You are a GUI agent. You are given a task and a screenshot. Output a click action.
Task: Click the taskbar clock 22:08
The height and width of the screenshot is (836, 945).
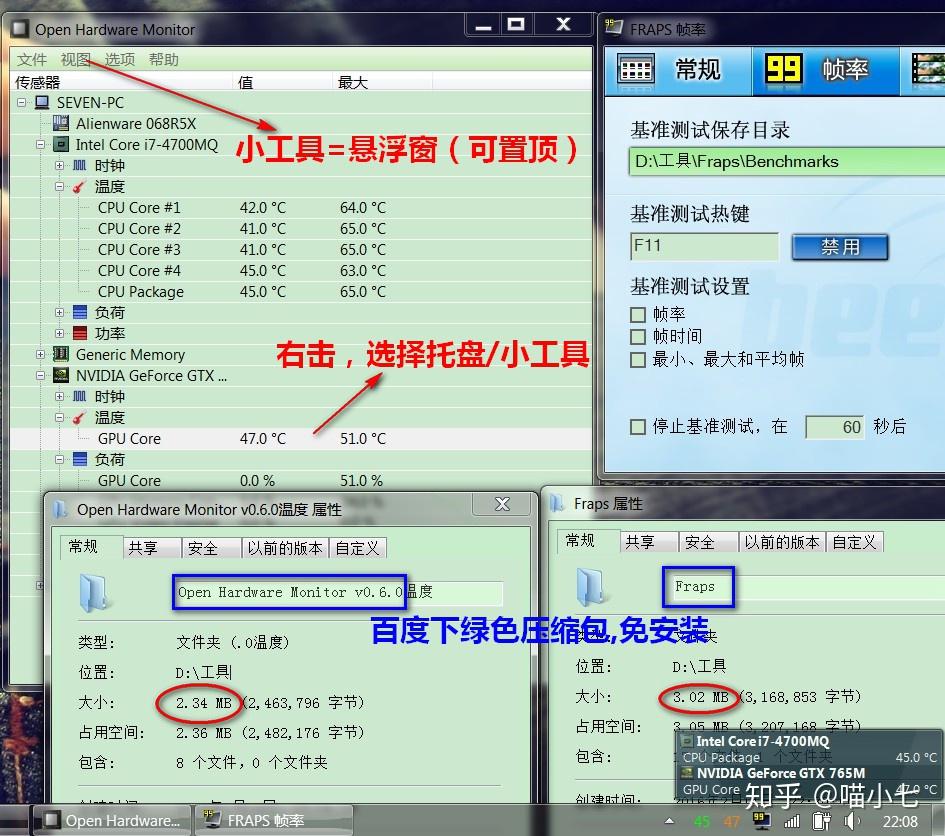pos(900,822)
